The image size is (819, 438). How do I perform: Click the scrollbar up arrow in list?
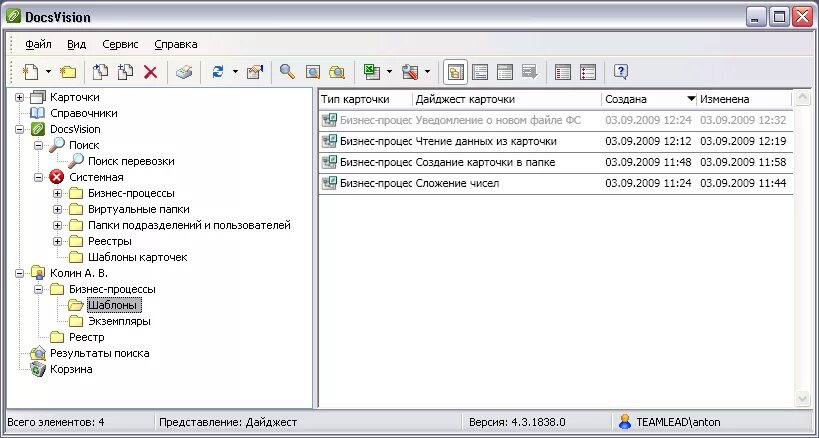coord(802,99)
